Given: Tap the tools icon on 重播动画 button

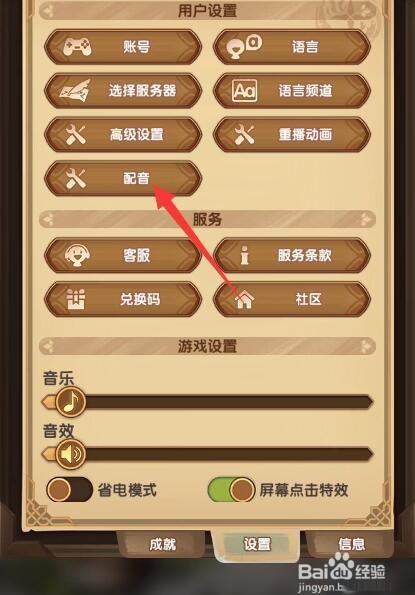Looking at the screenshot, I should (244, 134).
